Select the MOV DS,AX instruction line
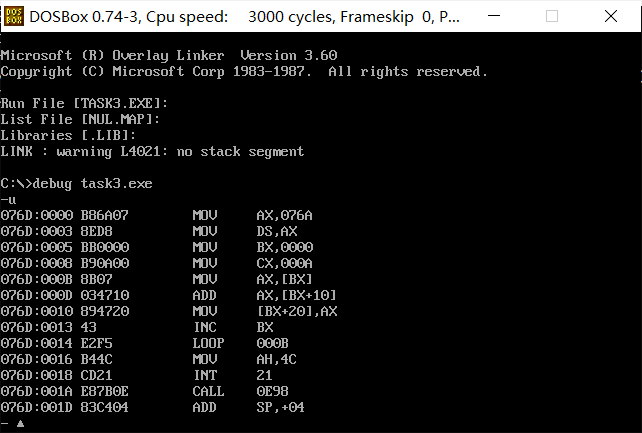Screen dimensions: 642x433 coord(149,231)
